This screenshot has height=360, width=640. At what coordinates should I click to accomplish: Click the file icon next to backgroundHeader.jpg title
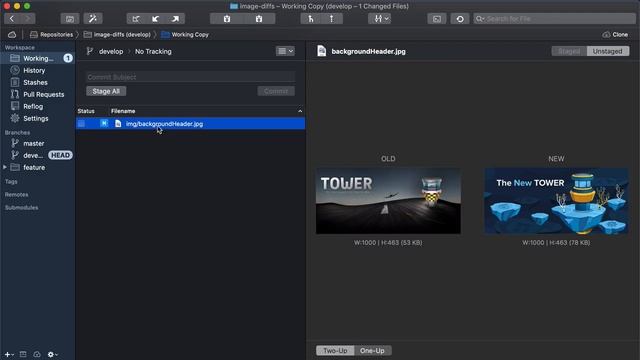tap(322, 51)
